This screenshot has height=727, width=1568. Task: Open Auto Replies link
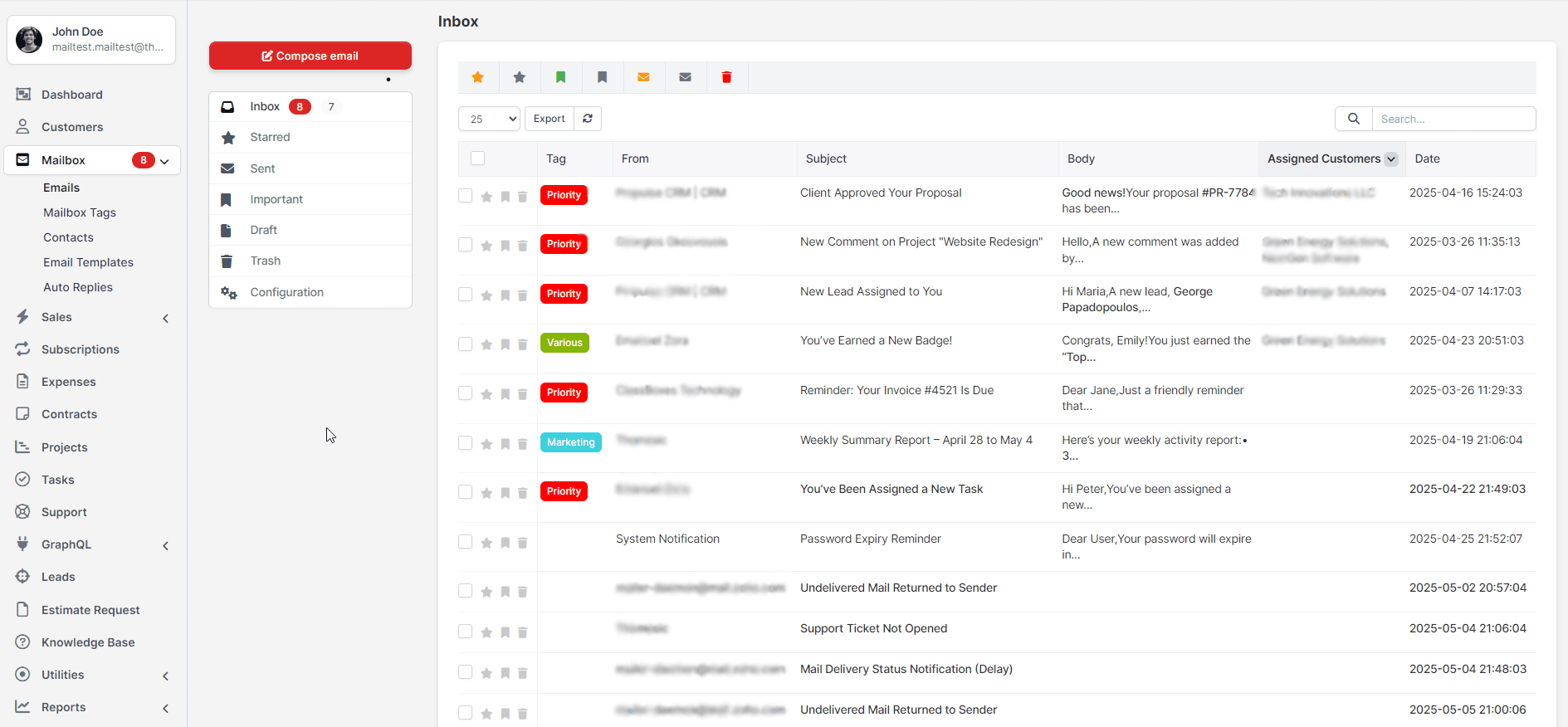pyautogui.click(x=78, y=287)
